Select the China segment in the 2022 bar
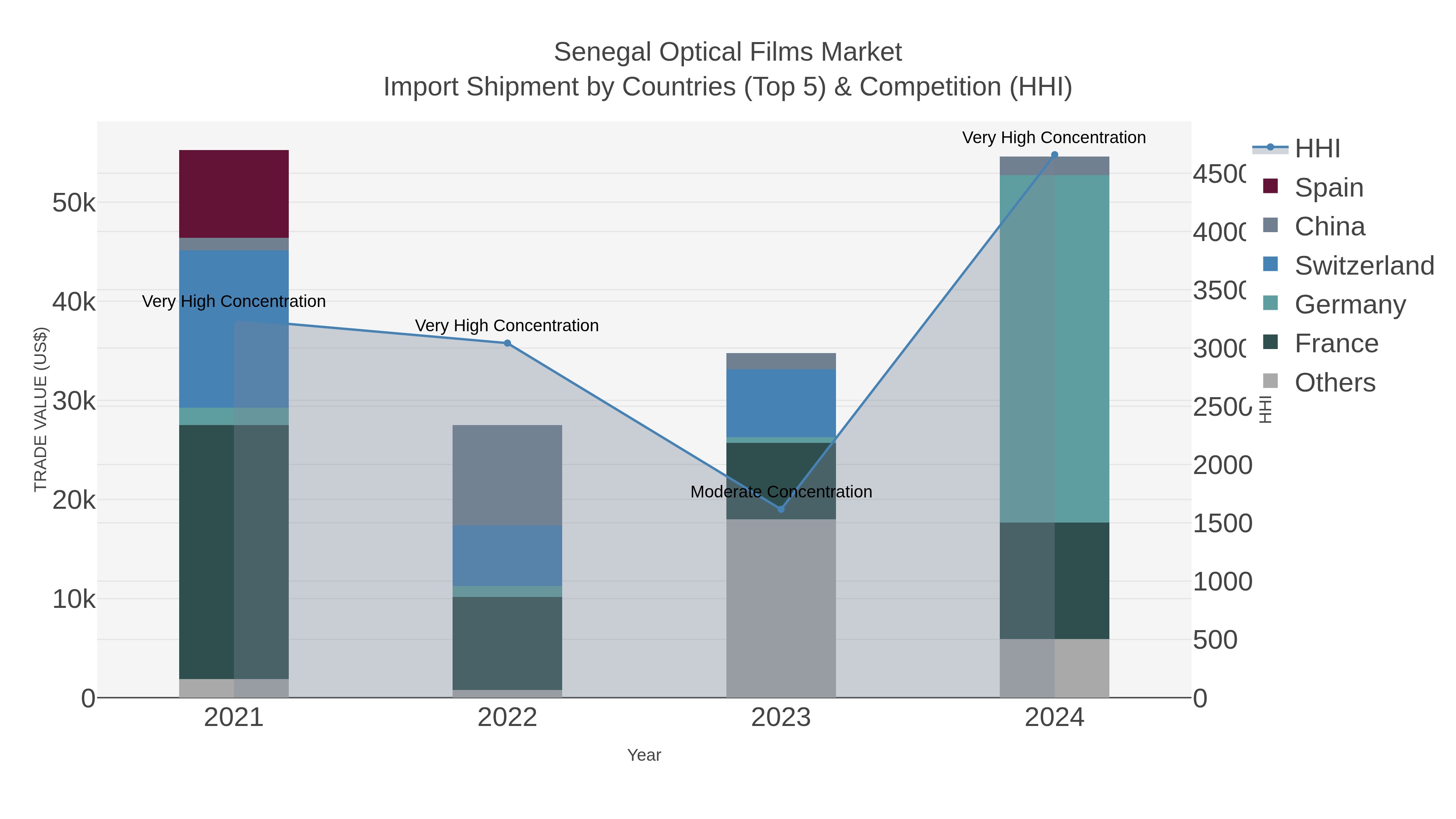The width and height of the screenshot is (1456, 819). pos(507,475)
